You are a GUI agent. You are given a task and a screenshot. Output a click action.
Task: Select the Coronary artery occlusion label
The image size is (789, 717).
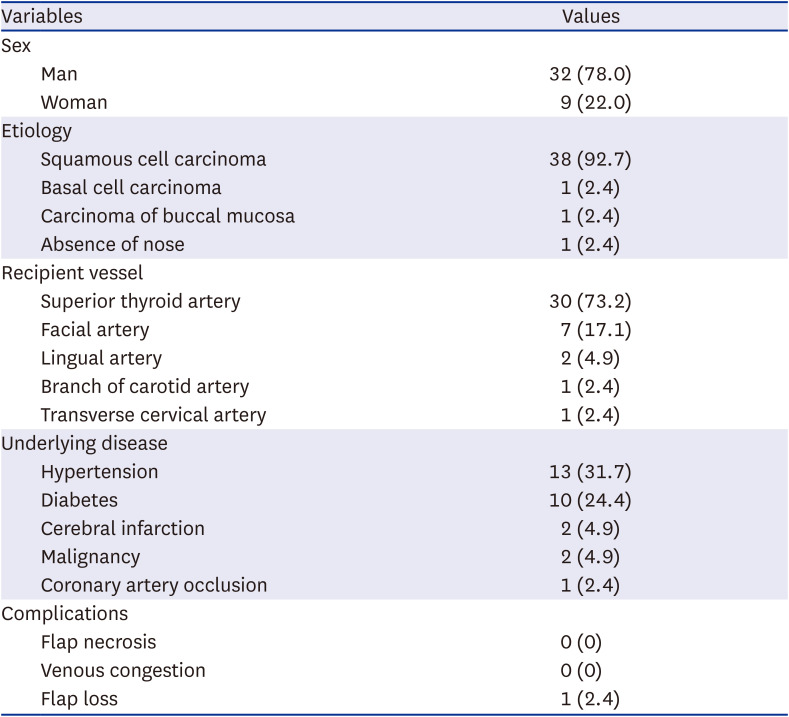tap(154, 585)
